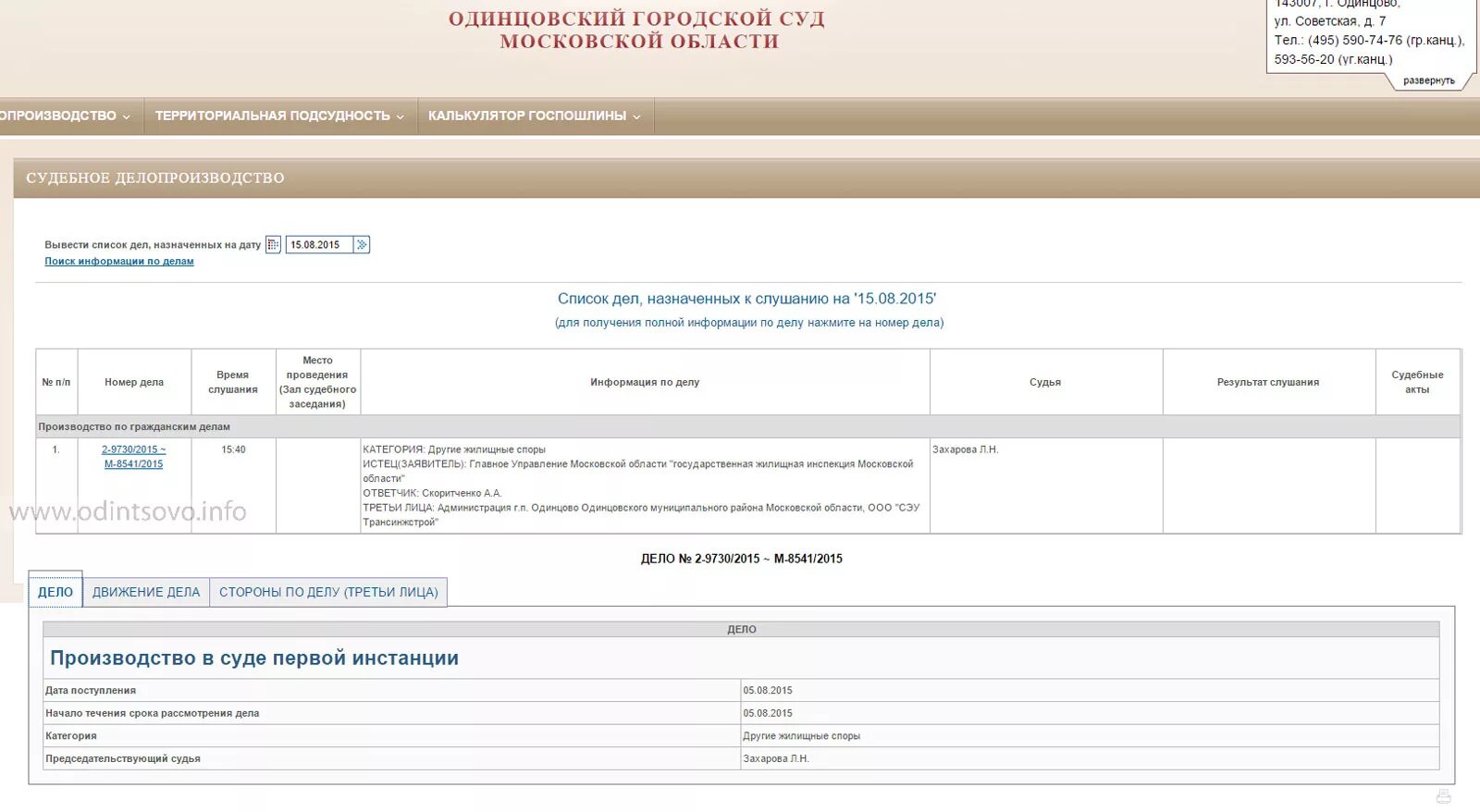Expand the 'Территориальная подсудность' menu
Viewport: 1480px width, 812px height.
pos(279,116)
